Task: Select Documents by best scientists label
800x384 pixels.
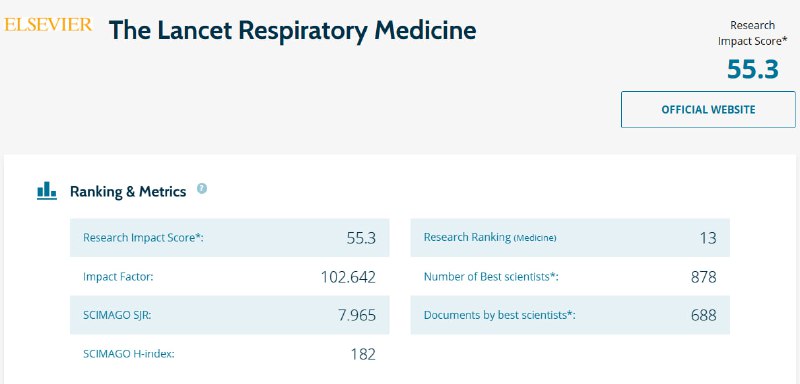Action: tap(499, 315)
